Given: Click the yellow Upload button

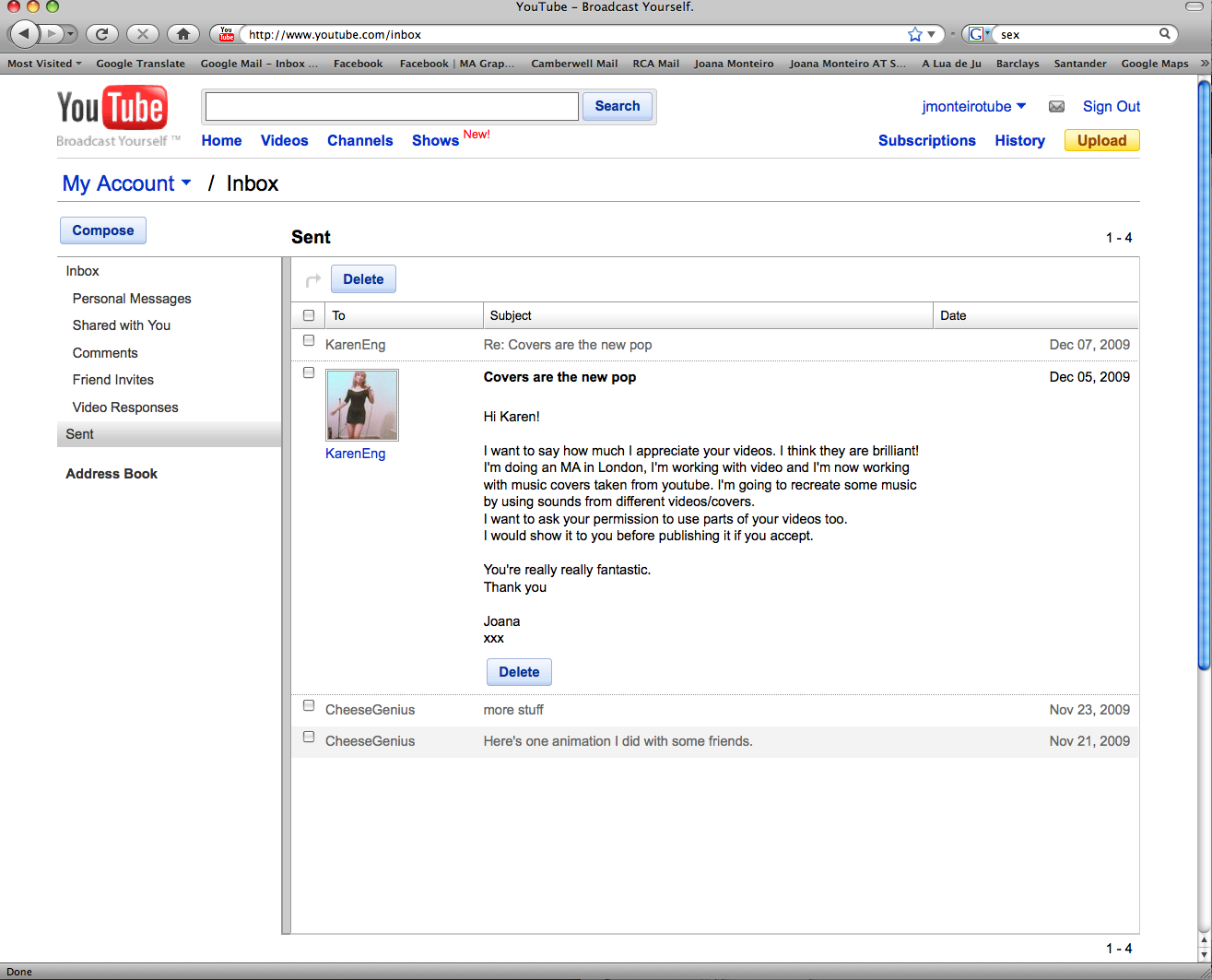Looking at the screenshot, I should 1102,140.
